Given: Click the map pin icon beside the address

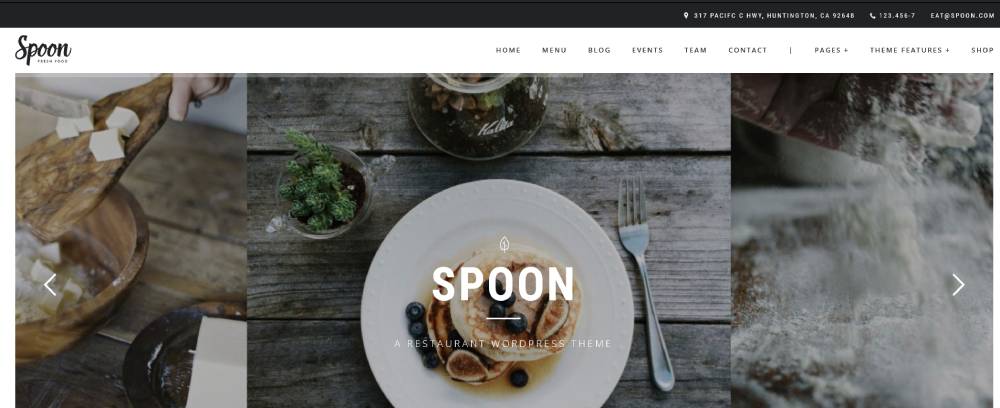Looking at the screenshot, I should [686, 15].
